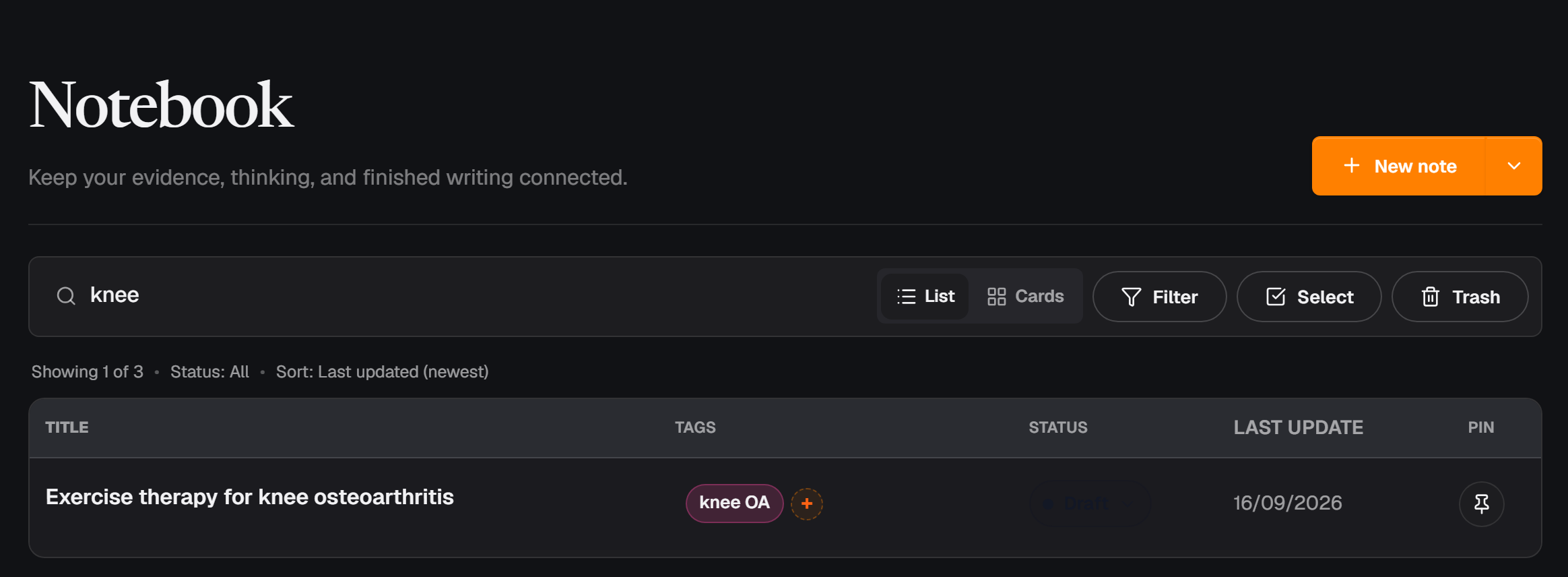Click the knee OA tag chip
Image resolution: width=1568 pixels, height=577 pixels.
[x=734, y=503]
